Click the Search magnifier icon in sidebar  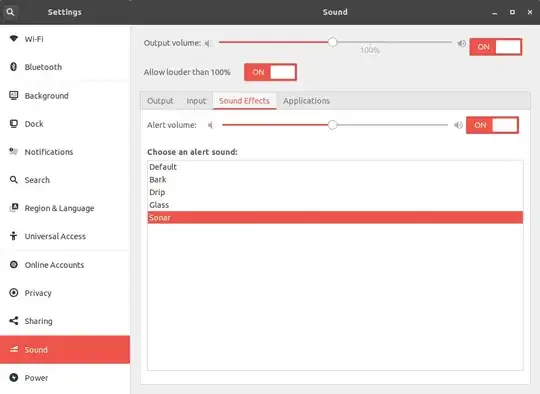[x=13, y=180]
